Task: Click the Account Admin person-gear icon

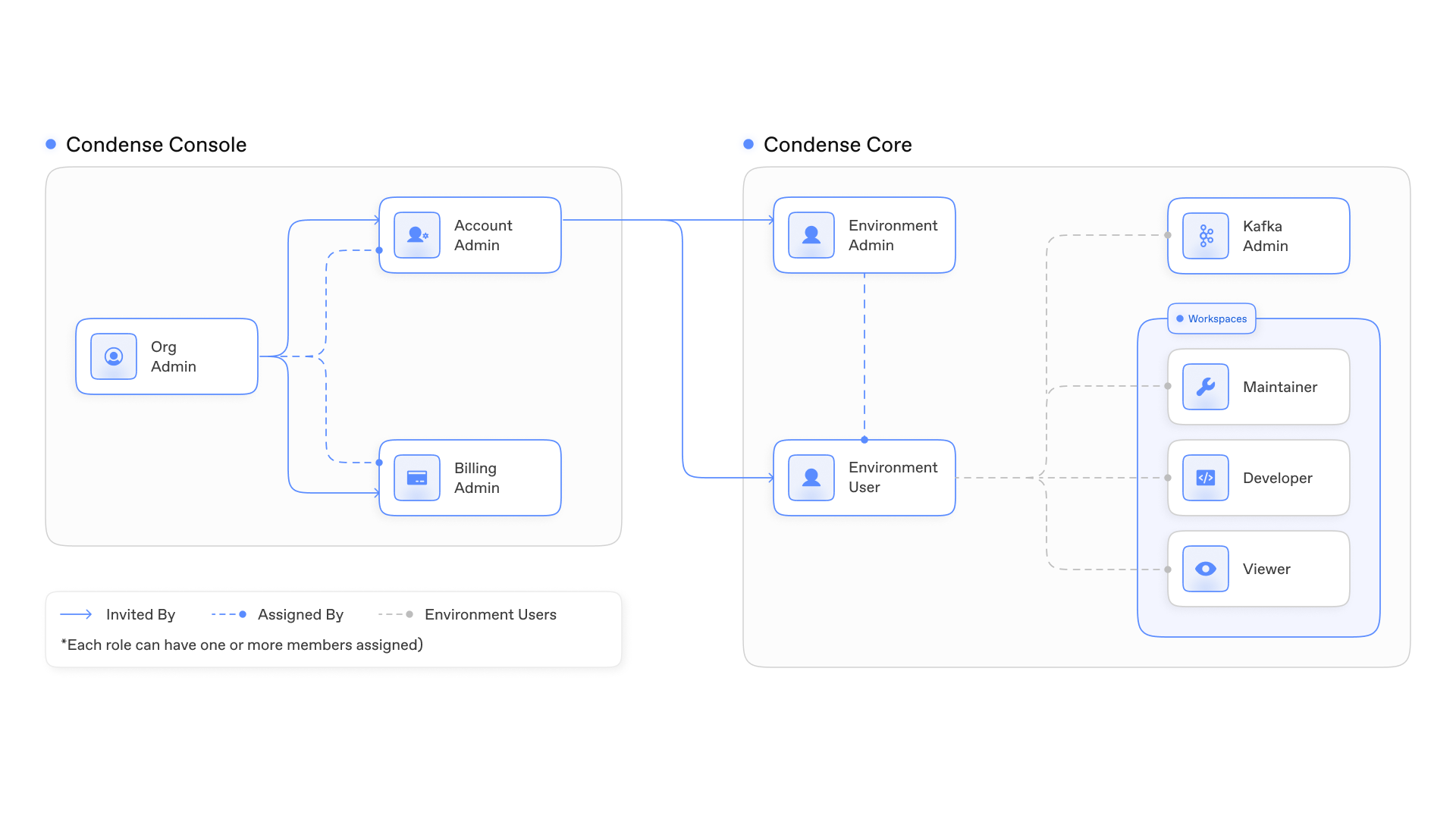Action: click(x=417, y=235)
